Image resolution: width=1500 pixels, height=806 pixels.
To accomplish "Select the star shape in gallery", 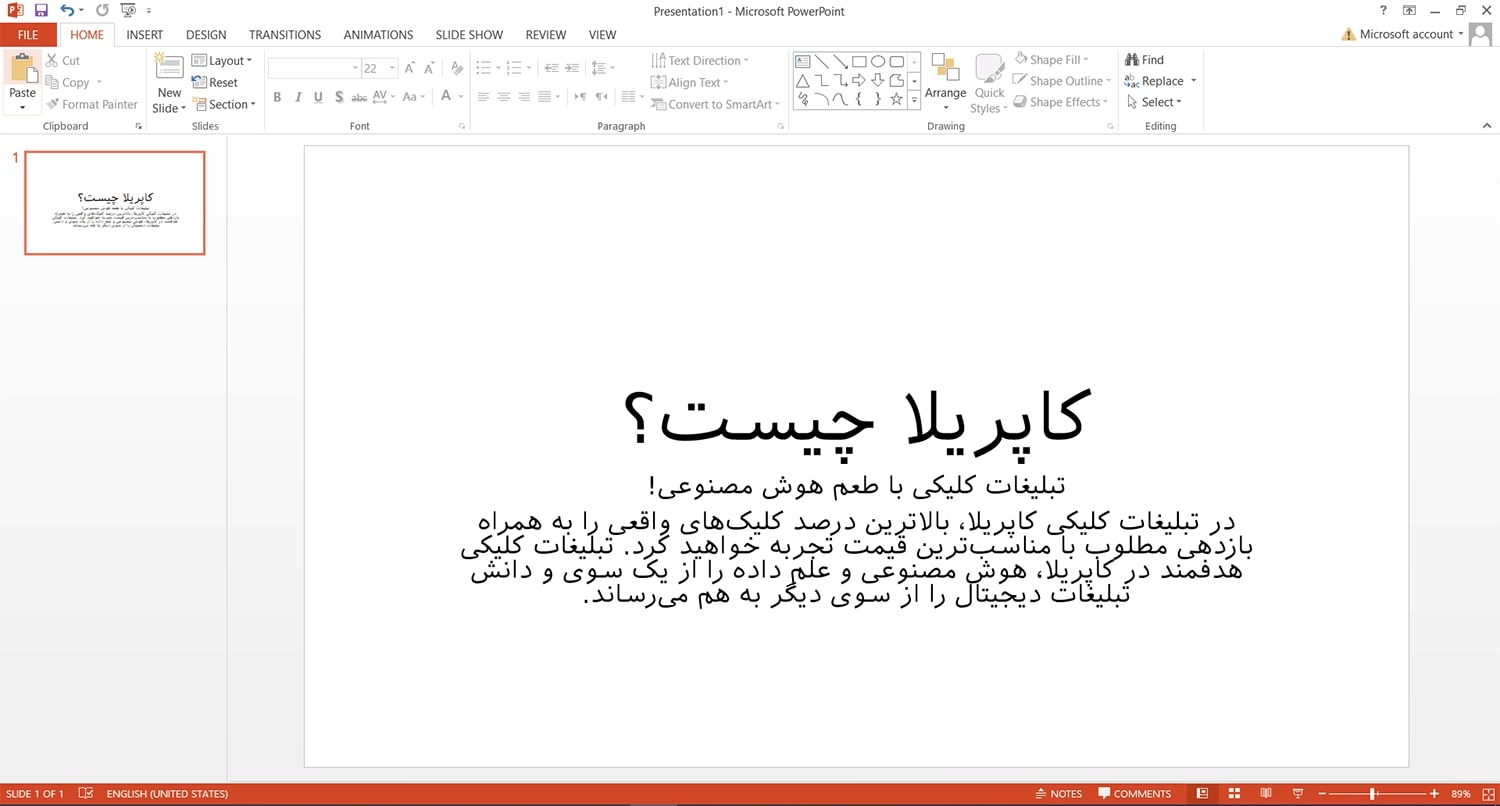I will [897, 99].
